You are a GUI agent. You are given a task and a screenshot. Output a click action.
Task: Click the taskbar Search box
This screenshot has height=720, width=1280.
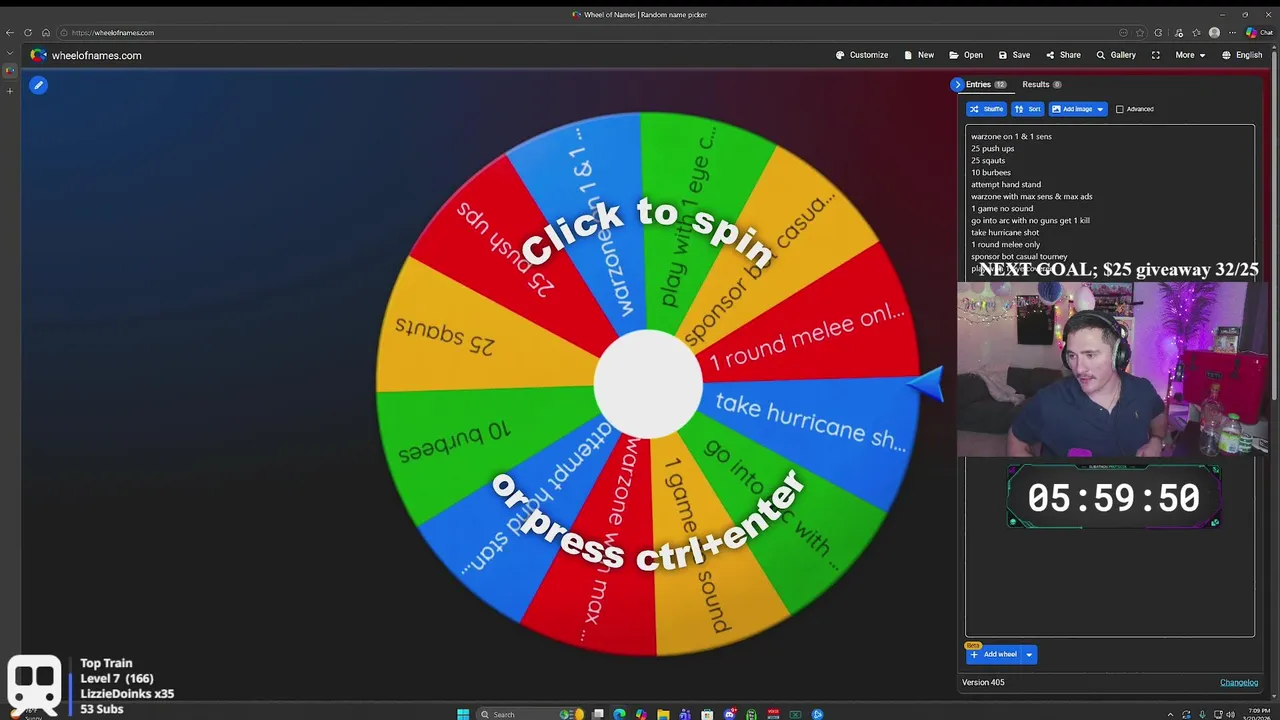point(530,714)
